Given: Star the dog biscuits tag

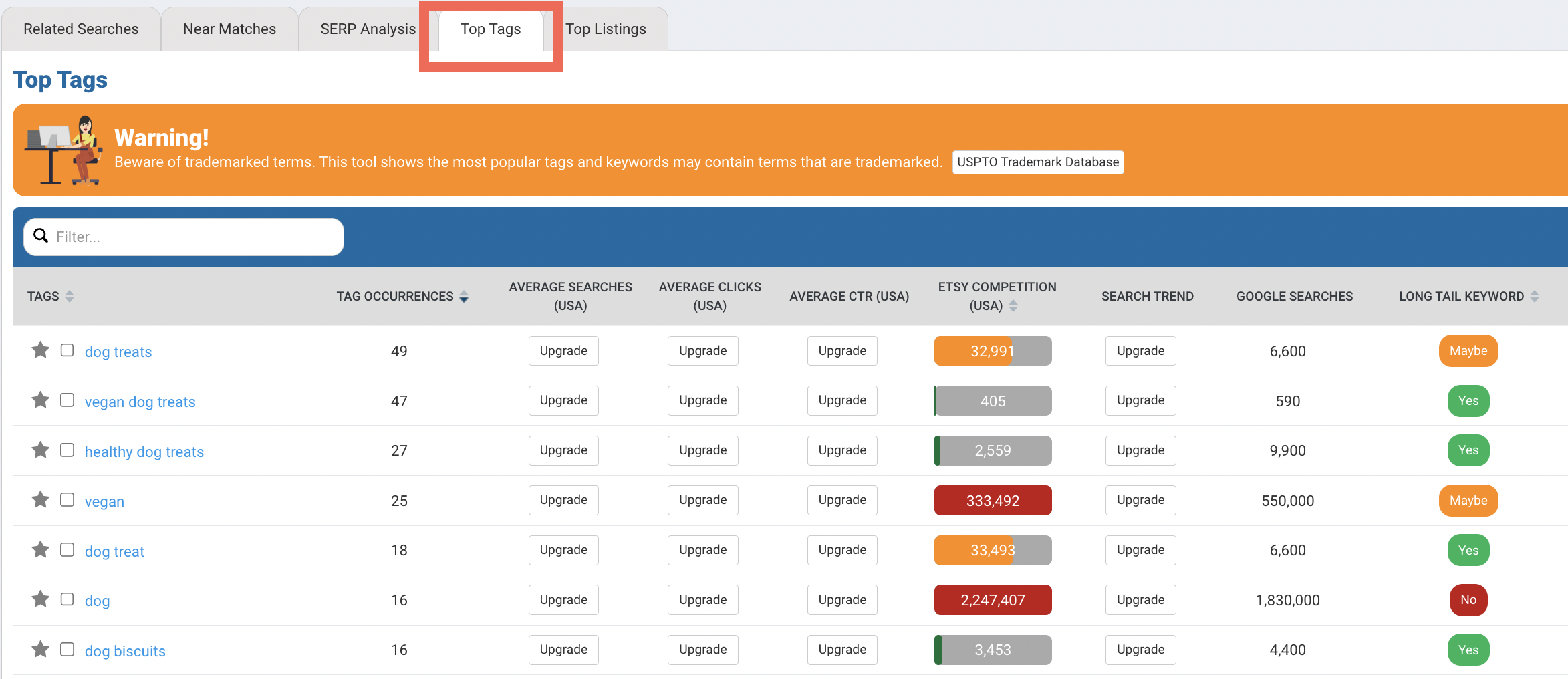Looking at the screenshot, I should (41, 649).
